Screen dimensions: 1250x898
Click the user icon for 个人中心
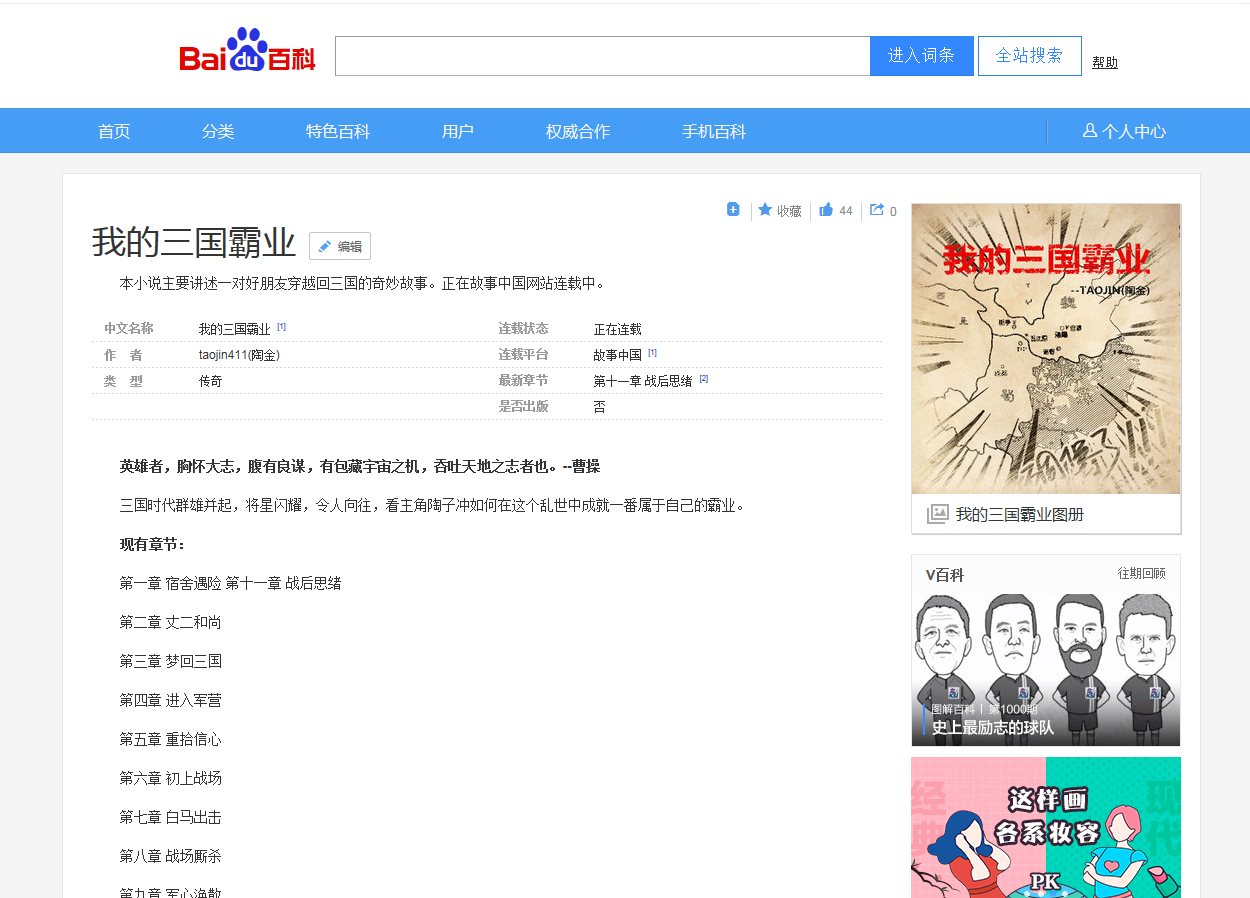tap(1090, 131)
